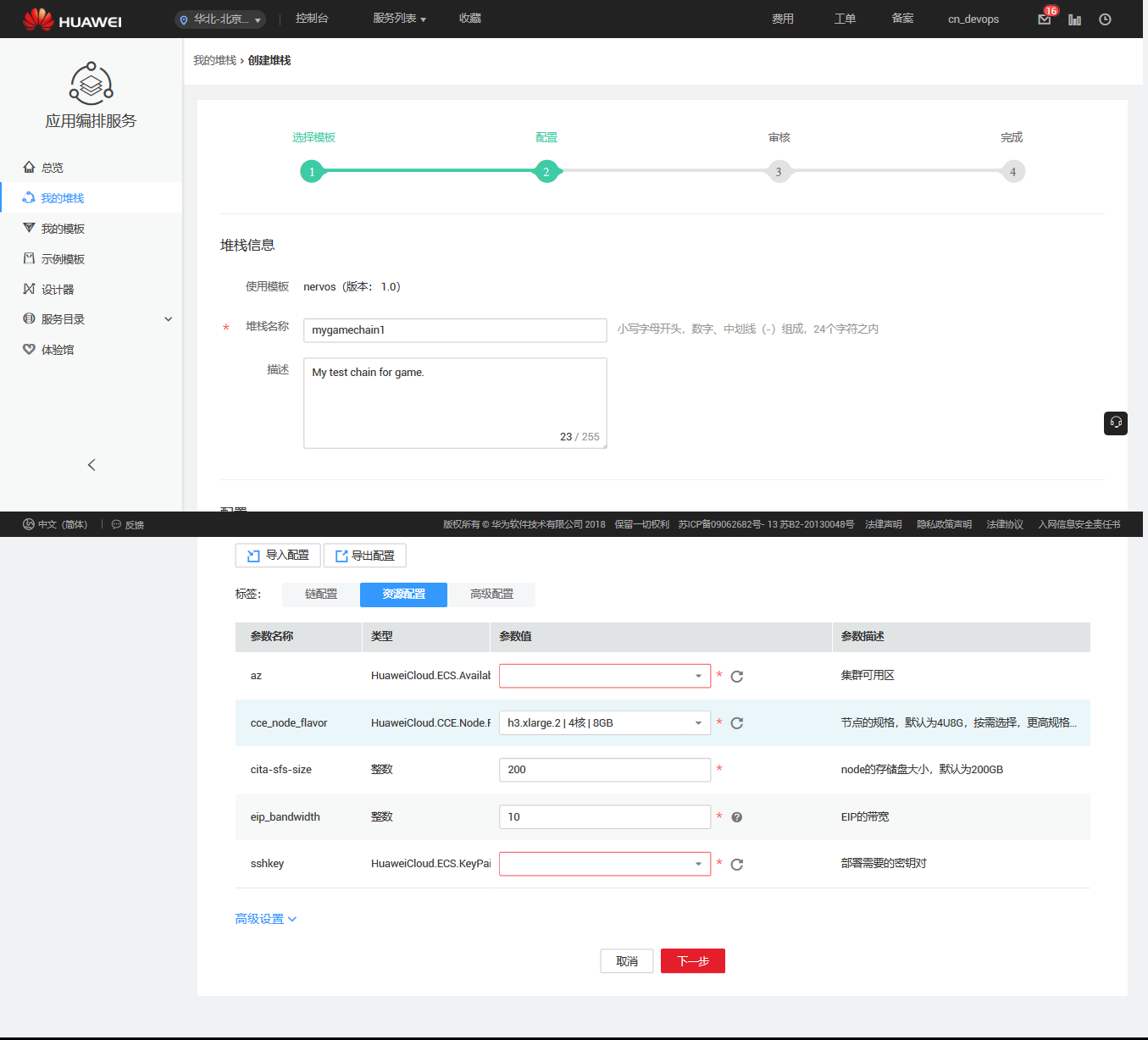This screenshot has width=1148, height=1040.
Task: Open the 隐私政策声明 footer link
Action: 944,524
